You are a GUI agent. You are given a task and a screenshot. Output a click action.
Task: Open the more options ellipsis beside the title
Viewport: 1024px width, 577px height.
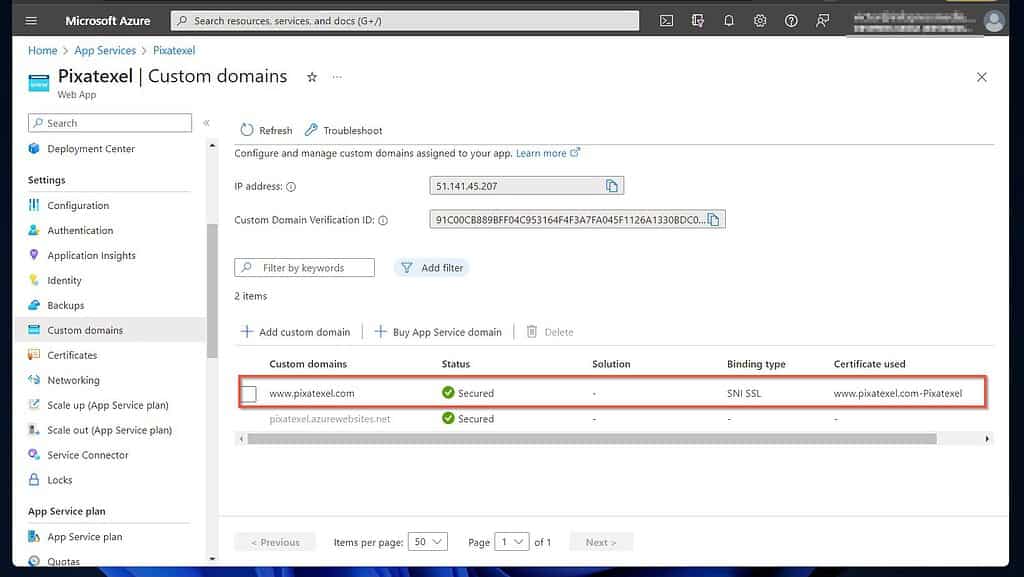pos(337,77)
